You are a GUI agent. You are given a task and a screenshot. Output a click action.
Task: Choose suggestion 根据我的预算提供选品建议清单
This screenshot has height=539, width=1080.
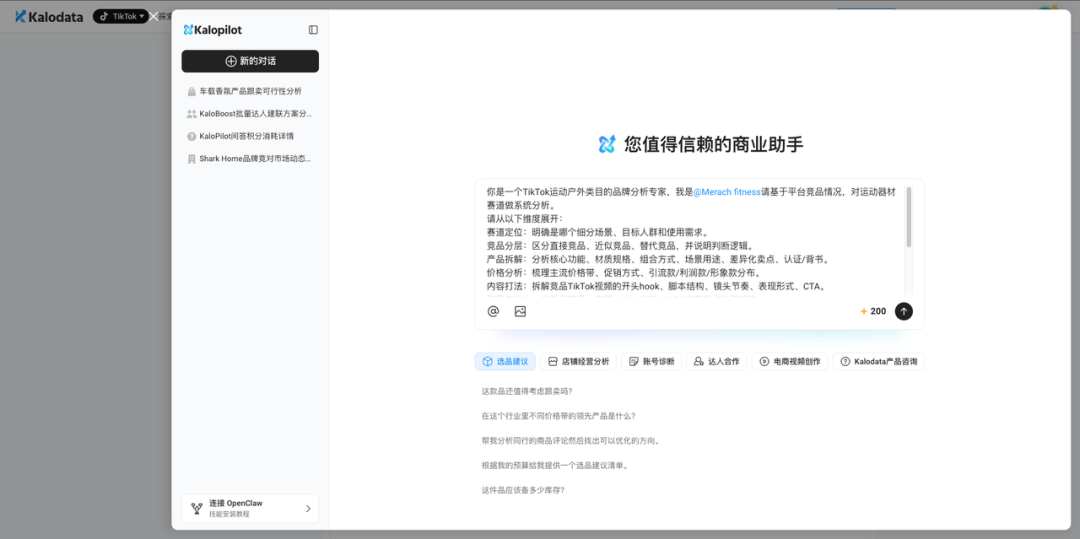(x=554, y=466)
